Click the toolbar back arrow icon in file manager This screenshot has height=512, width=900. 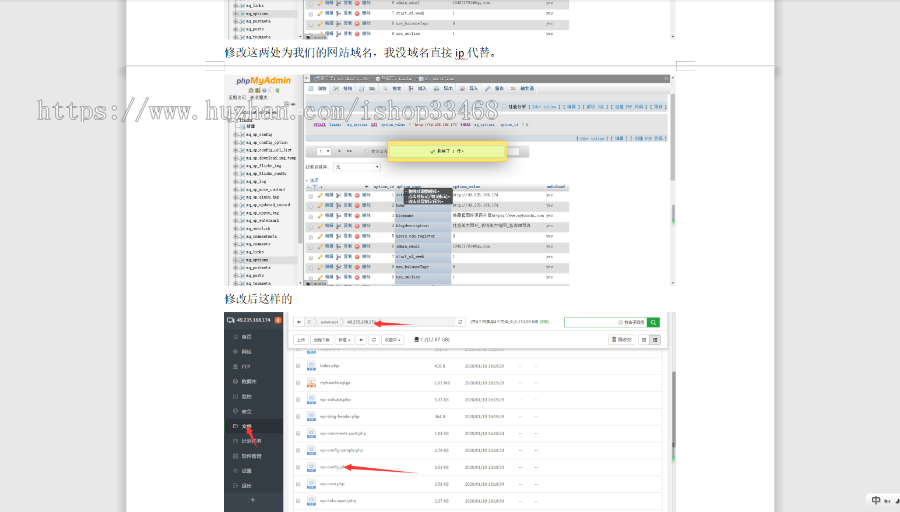click(x=361, y=340)
